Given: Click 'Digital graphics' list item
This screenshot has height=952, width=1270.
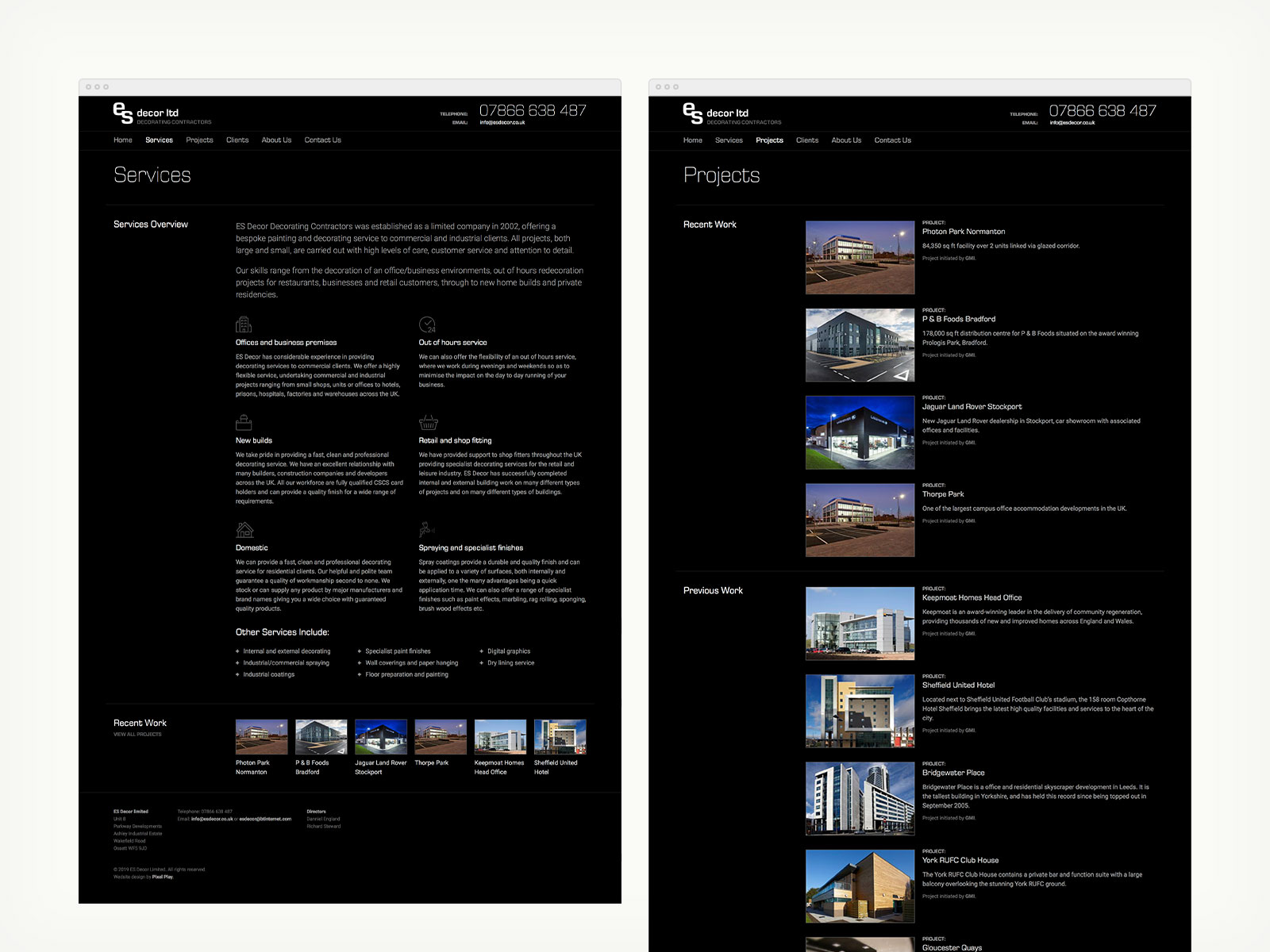Looking at the screenshot, I should [509, 651].
